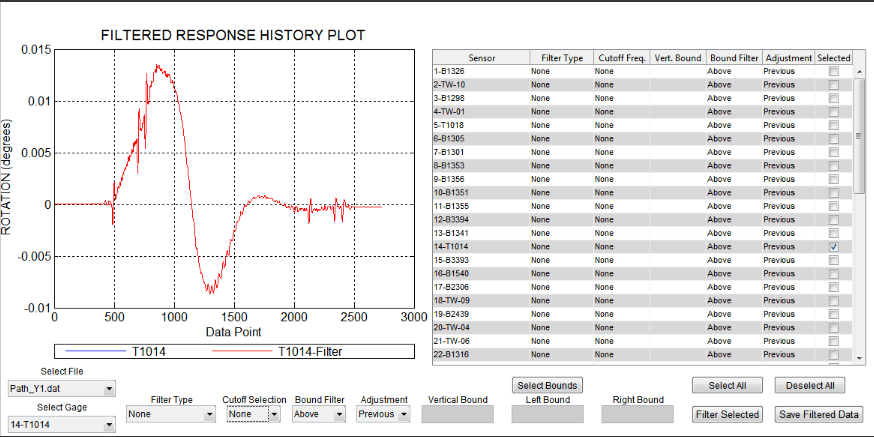Click Save Filtered Data button
Viewport: 874px width, 437px height.
(x=818, y=414)
